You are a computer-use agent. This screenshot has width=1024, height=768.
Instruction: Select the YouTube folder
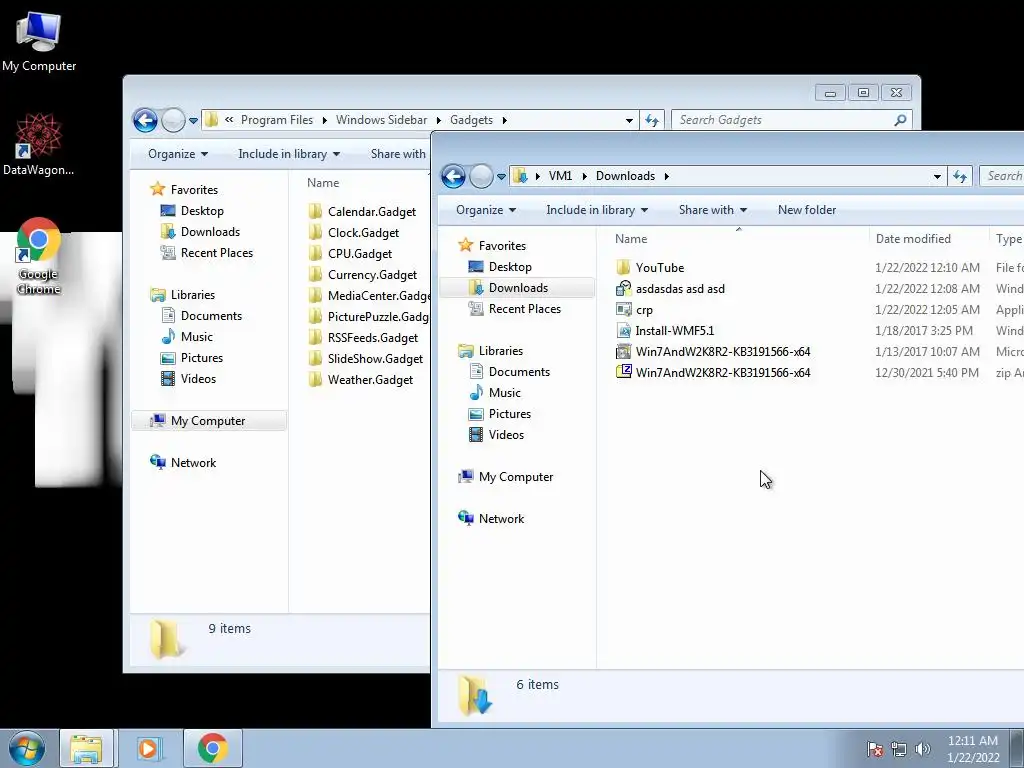[x=660, y=268]
